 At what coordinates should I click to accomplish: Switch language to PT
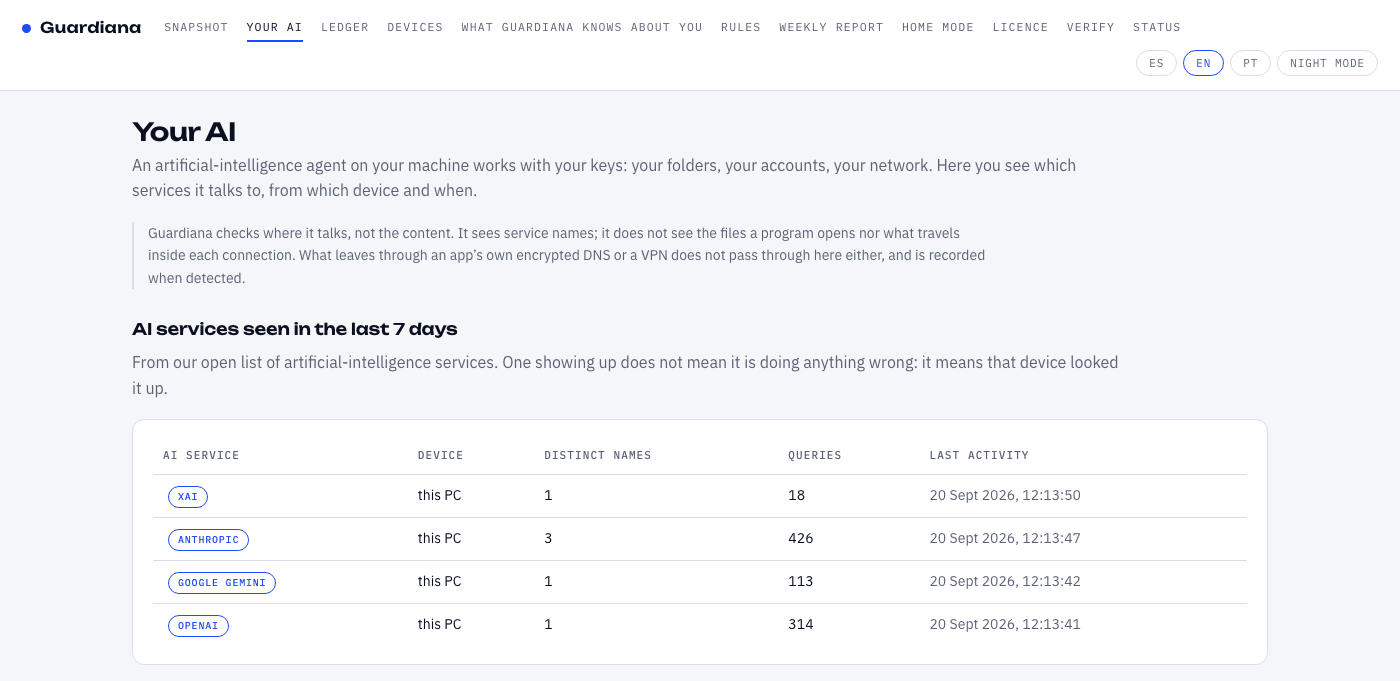(1250, 63)
